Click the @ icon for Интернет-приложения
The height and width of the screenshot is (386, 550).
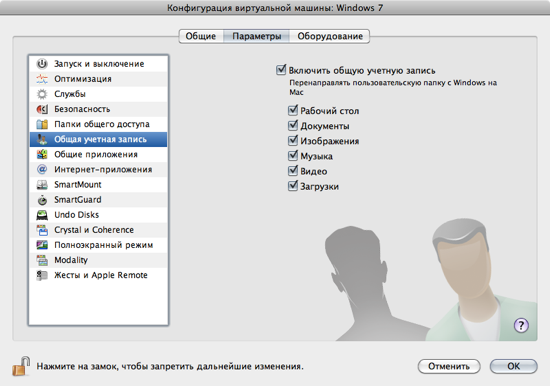click(42, 169)
